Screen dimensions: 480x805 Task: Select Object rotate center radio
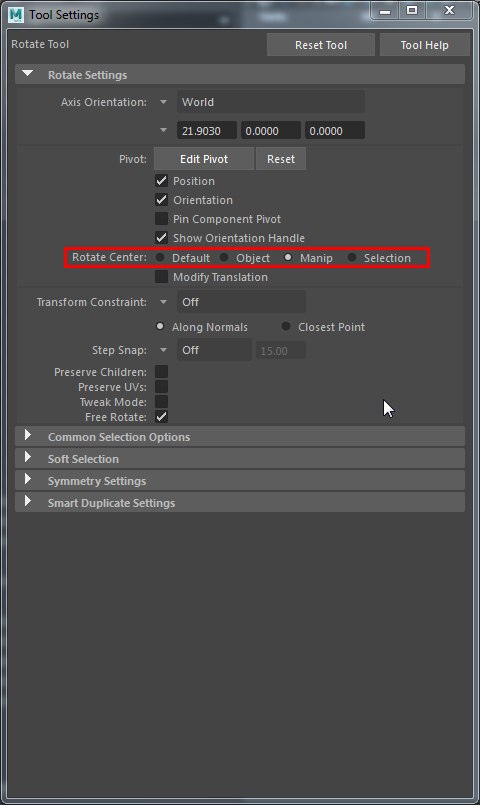224,257
